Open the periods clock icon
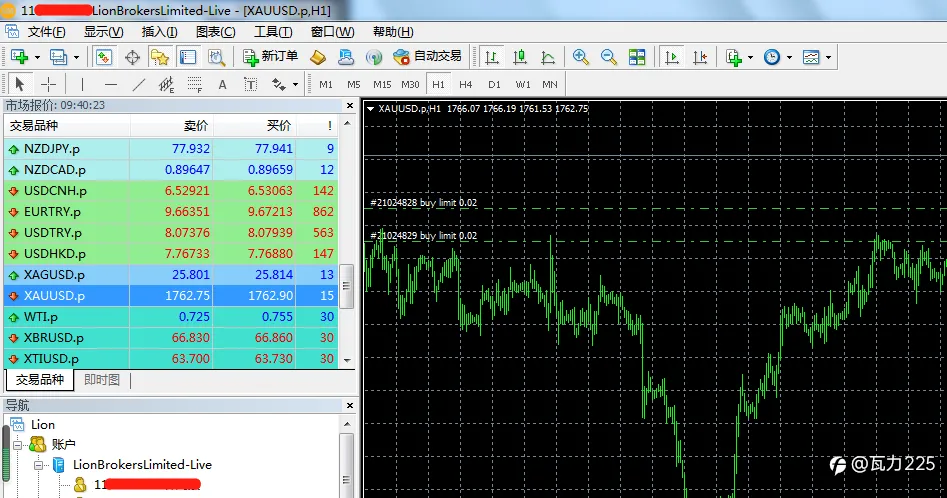 772,57
